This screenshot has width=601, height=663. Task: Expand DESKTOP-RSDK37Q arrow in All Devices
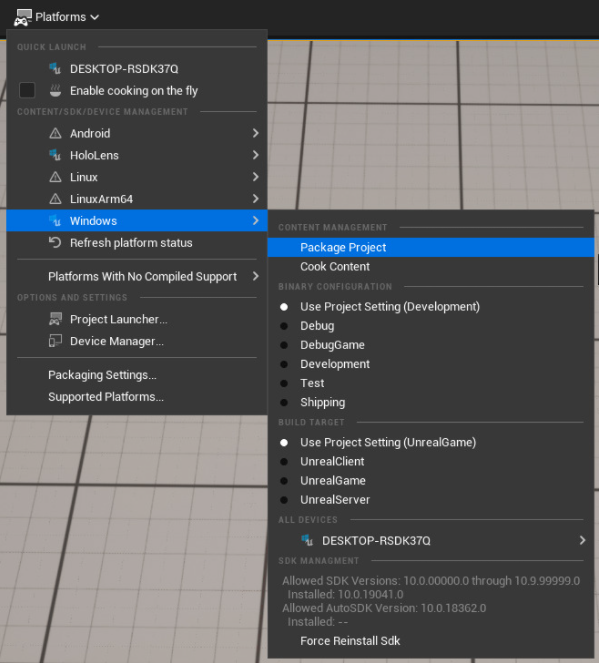pyautogui.click(x=582, y=540)
